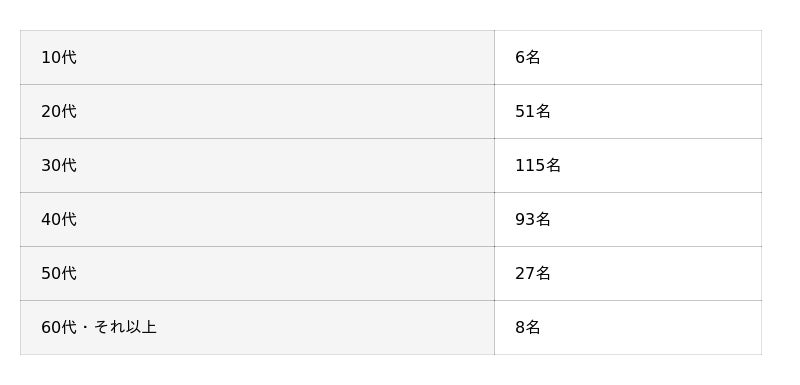800x385 pixels.
Task: Click the 20代 row label
Action: pyautogui.click(x=257, y=112)
